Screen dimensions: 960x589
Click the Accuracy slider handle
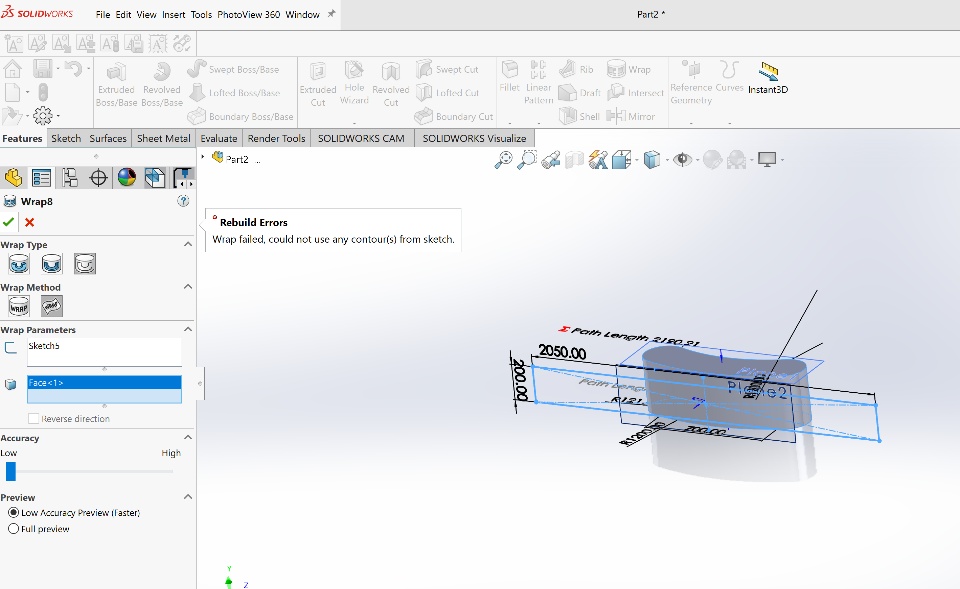pyautogui.click(x=11, y=471)
